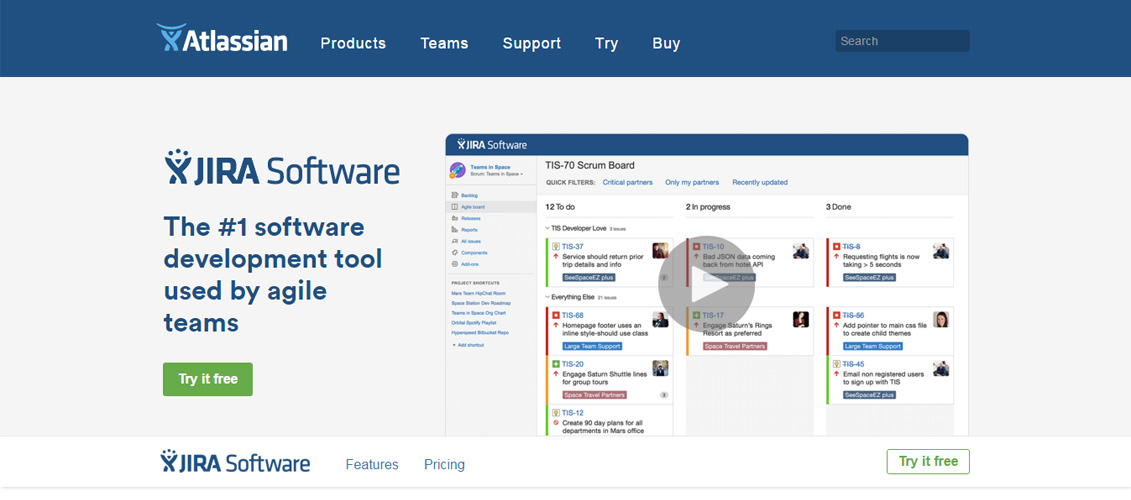Open the Support menu
Screen dimensions: 1131x500
pyautogui.click(x=532, y=43)
